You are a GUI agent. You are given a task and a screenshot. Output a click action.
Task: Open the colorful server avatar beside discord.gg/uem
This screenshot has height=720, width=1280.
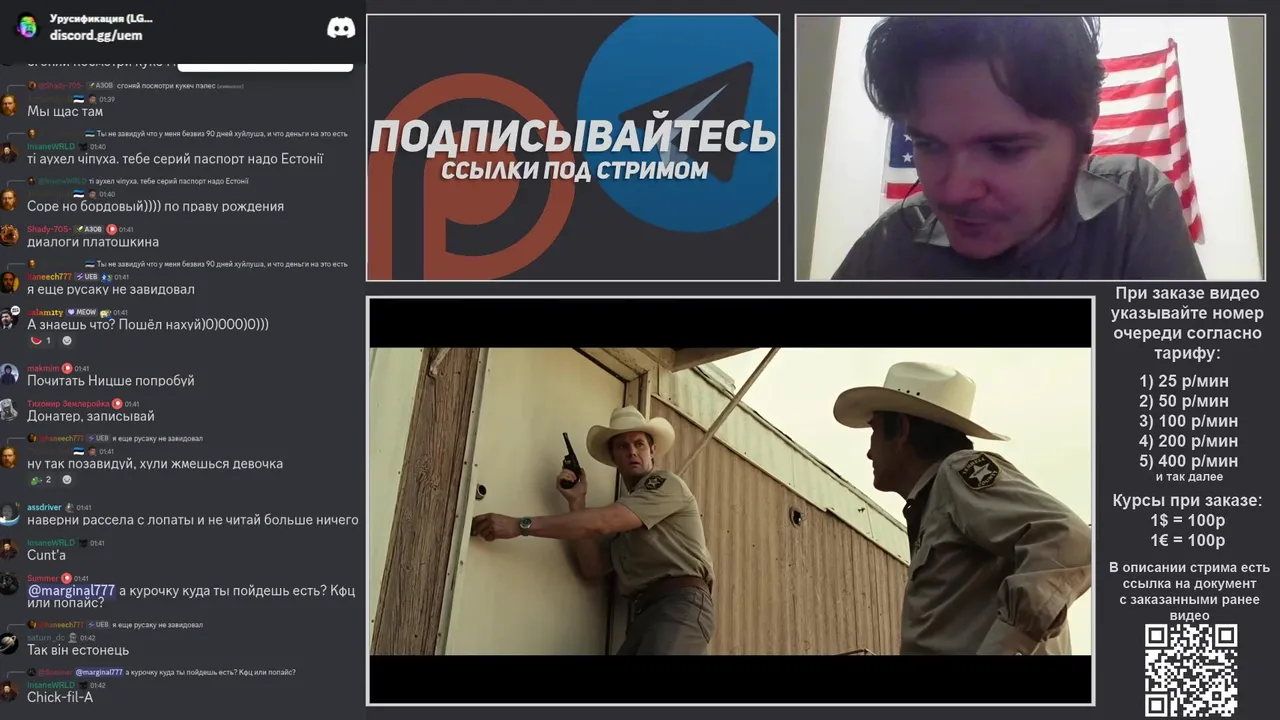(27, 26)
